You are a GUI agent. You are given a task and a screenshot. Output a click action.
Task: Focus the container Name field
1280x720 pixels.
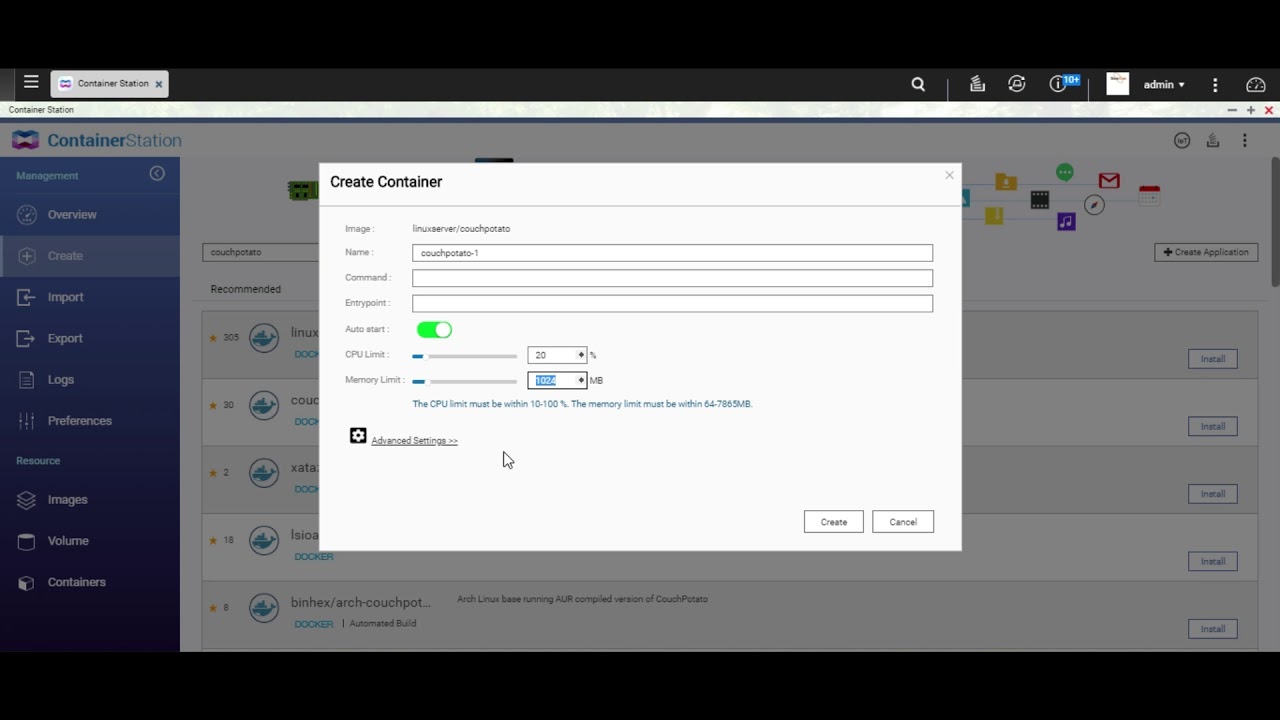pyautogui.click(x=672, y=253)
